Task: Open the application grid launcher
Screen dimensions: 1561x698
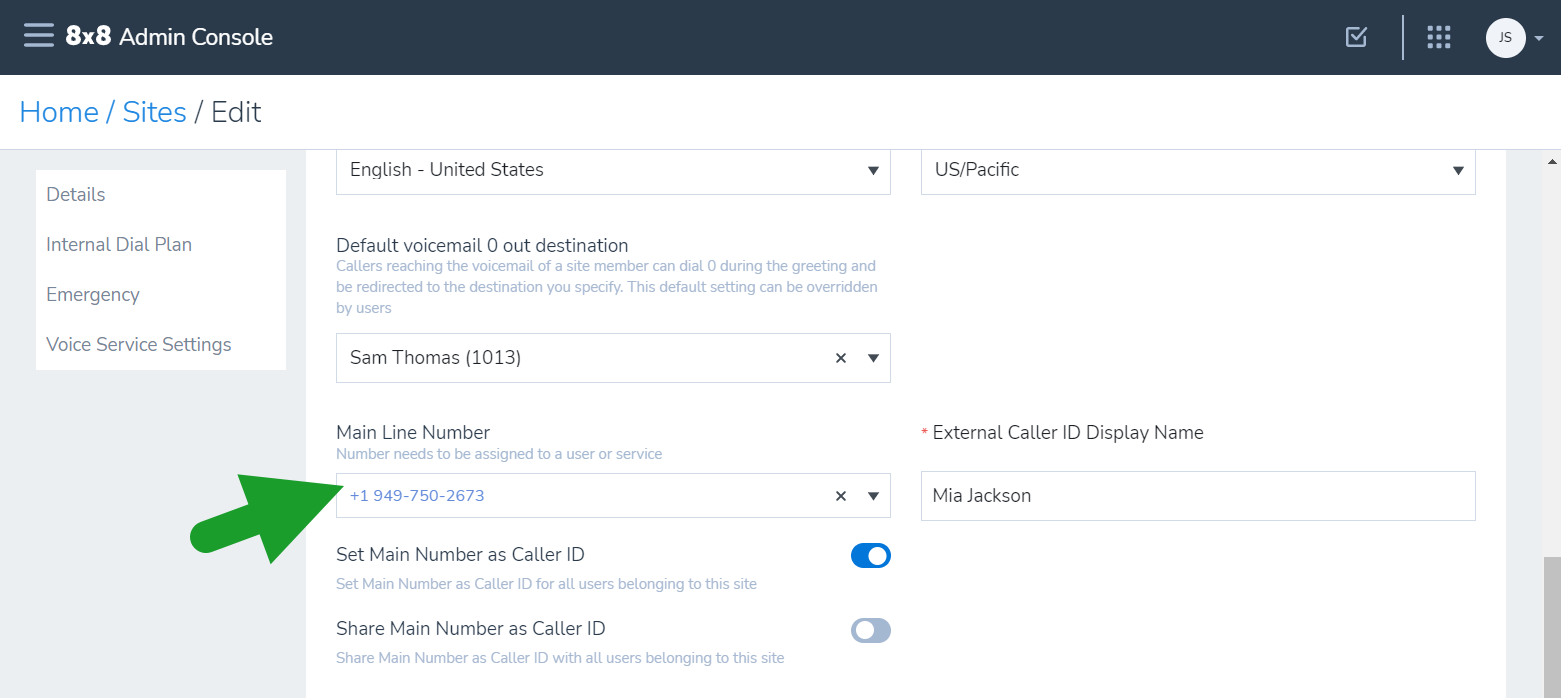Action: tap(1438, 37)
